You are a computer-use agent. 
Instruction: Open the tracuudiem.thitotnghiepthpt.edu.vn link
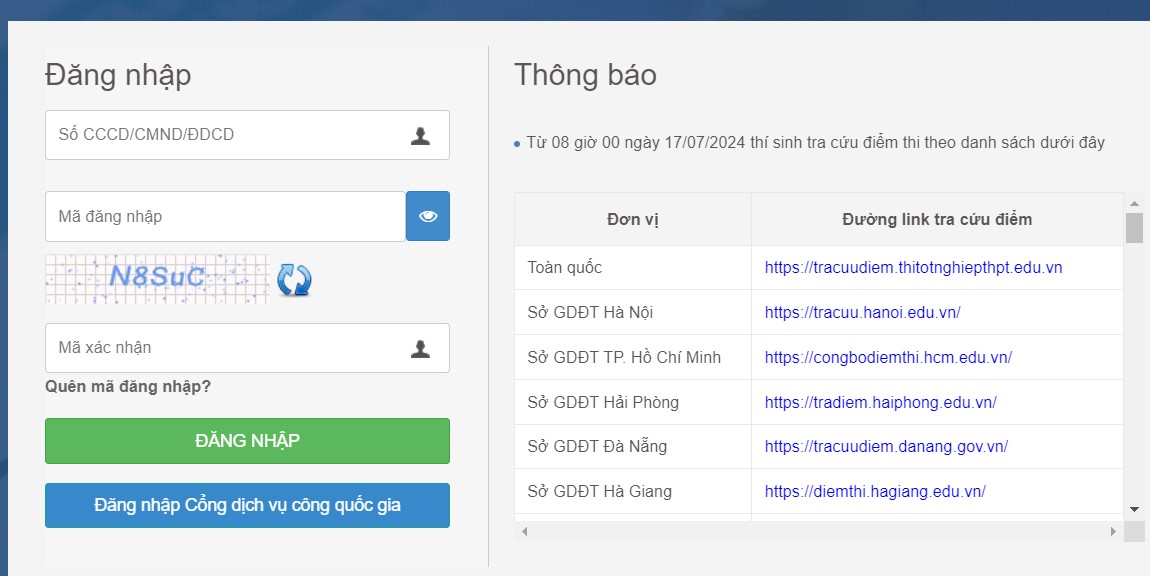click(913, 267)
